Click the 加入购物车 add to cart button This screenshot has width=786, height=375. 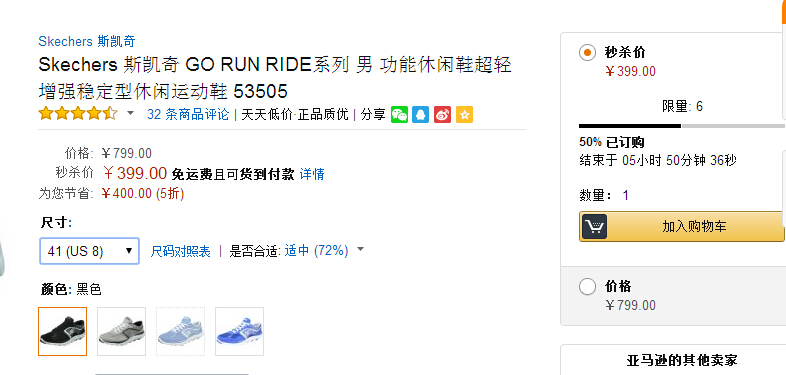(x=682, y=227)
